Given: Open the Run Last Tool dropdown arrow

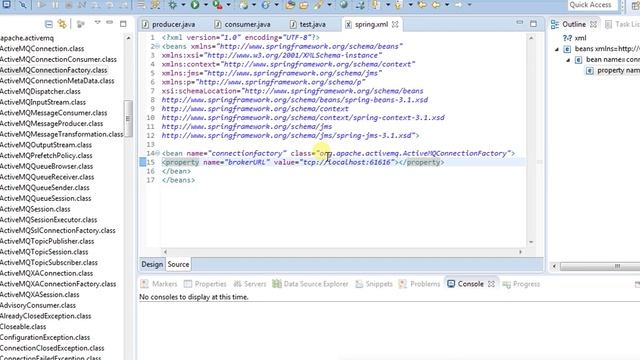Looking at the screenshot, I should [x=228, y=5].
